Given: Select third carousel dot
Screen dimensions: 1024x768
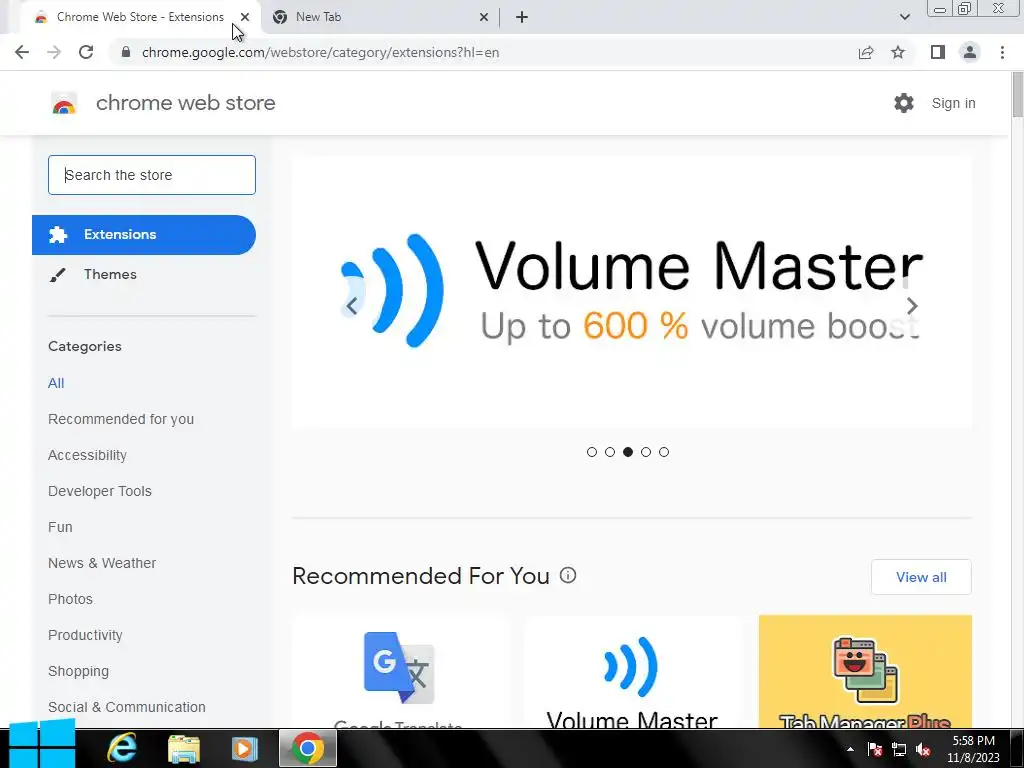Looking at the screenshot, I should (x=628, y=452).
